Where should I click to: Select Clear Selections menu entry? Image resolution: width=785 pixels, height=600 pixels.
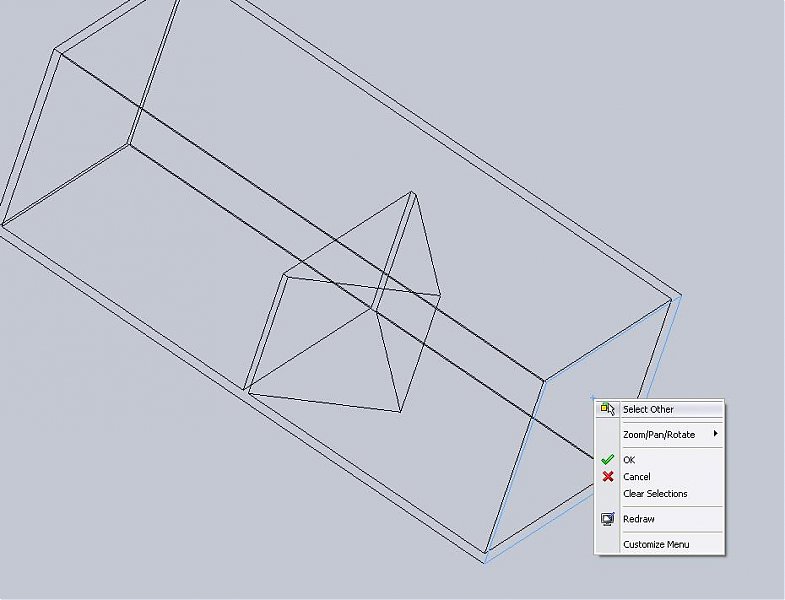659,493
